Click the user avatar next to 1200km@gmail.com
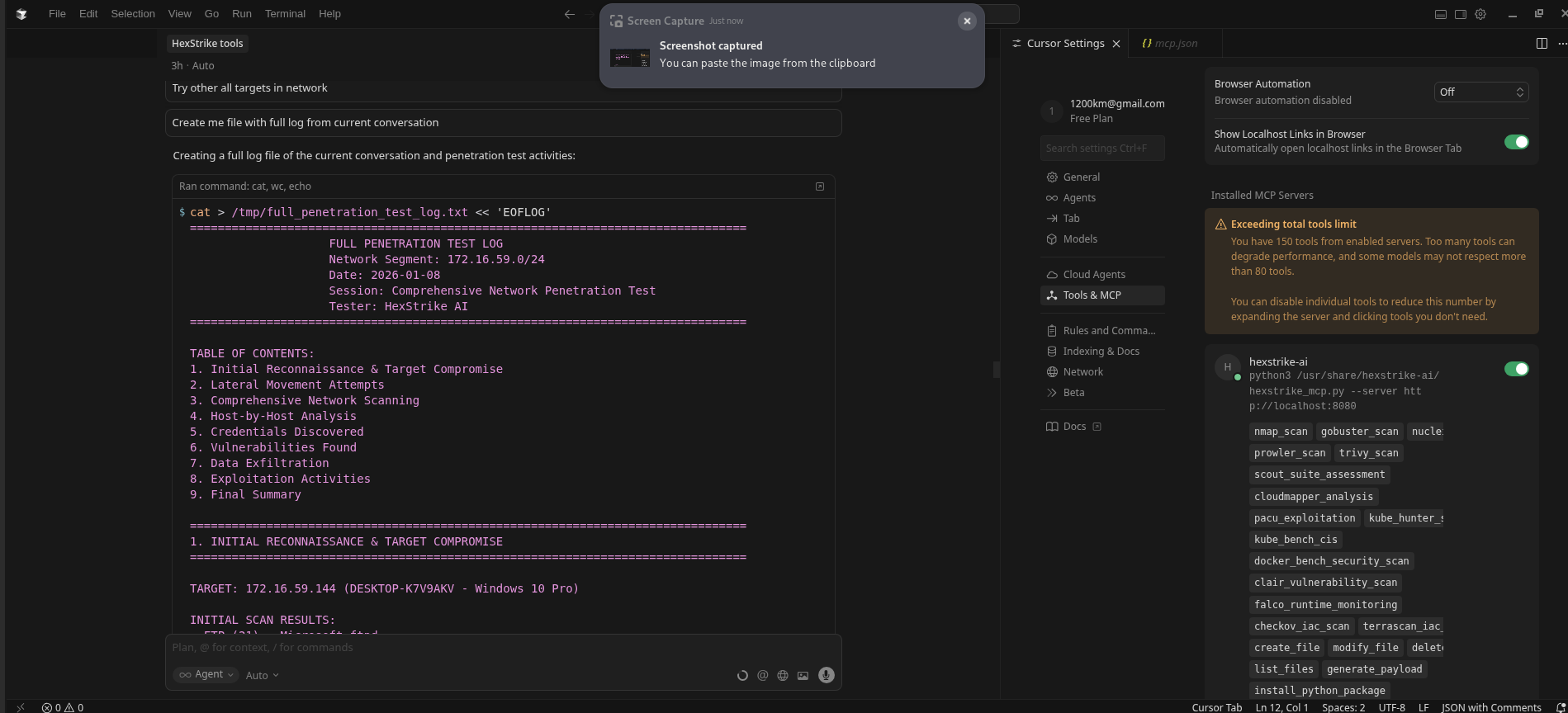 pyautogui.click(x=1051, y=111)
